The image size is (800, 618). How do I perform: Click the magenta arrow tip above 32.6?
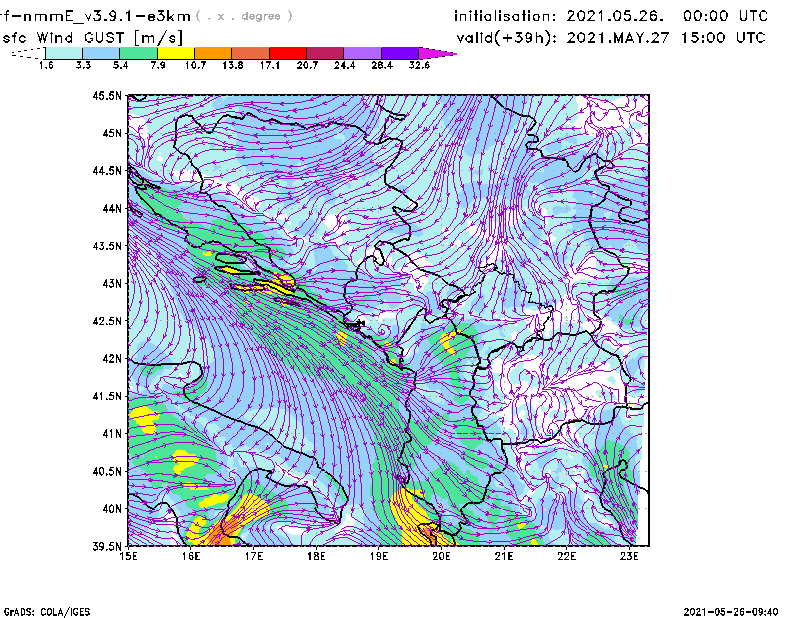tap(437, 53)
